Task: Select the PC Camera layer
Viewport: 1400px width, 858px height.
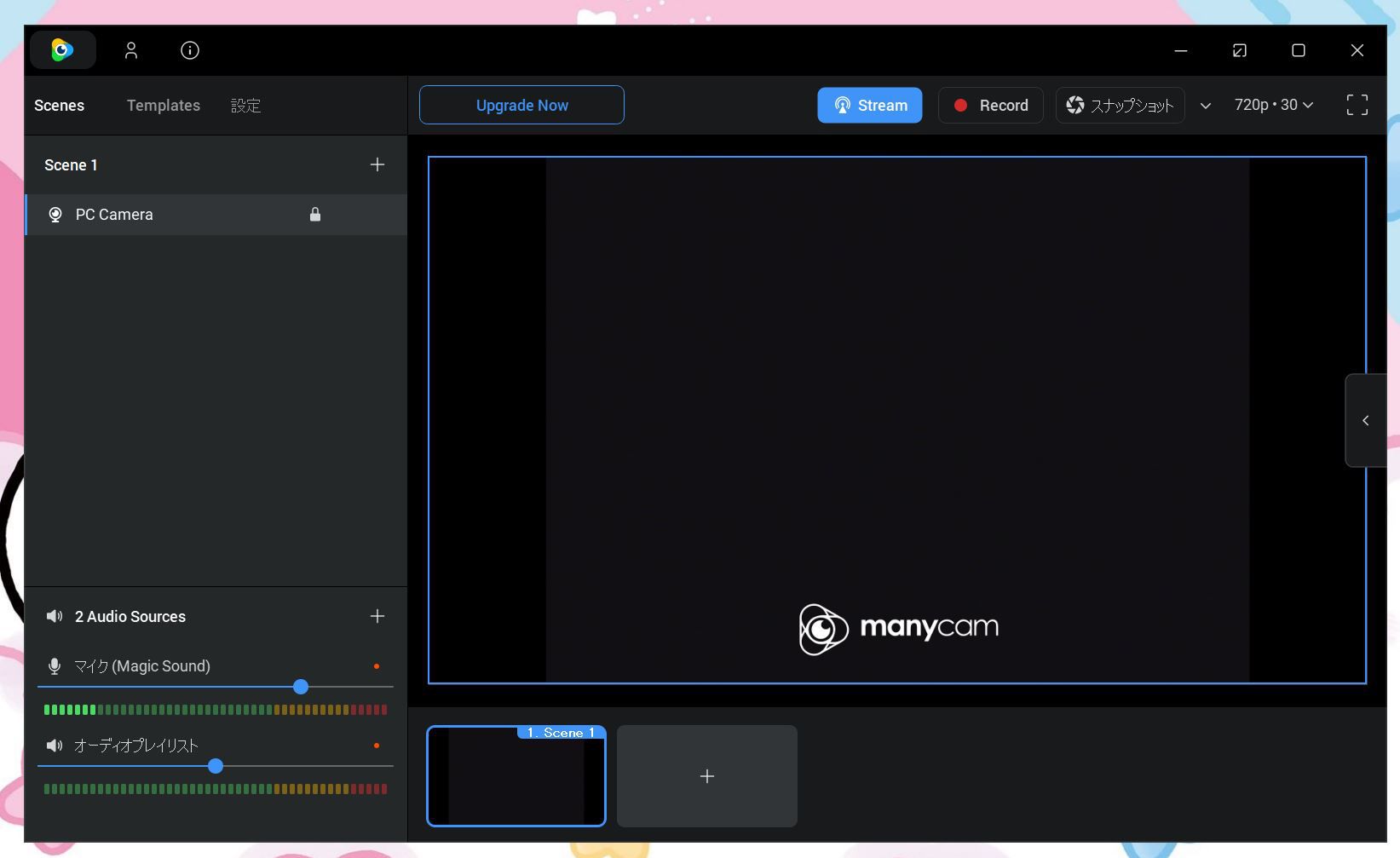Action: 216,215
